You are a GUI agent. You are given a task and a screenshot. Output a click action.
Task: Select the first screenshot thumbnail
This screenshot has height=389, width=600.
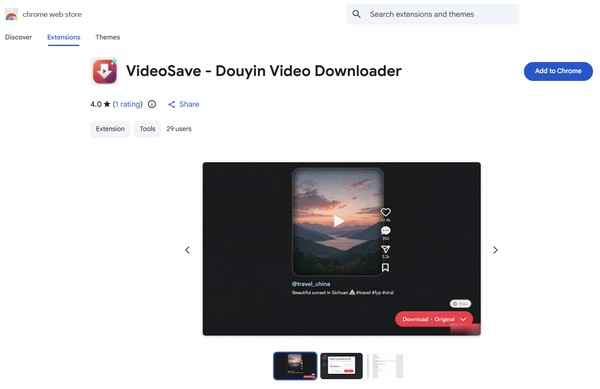click(295, 366)
